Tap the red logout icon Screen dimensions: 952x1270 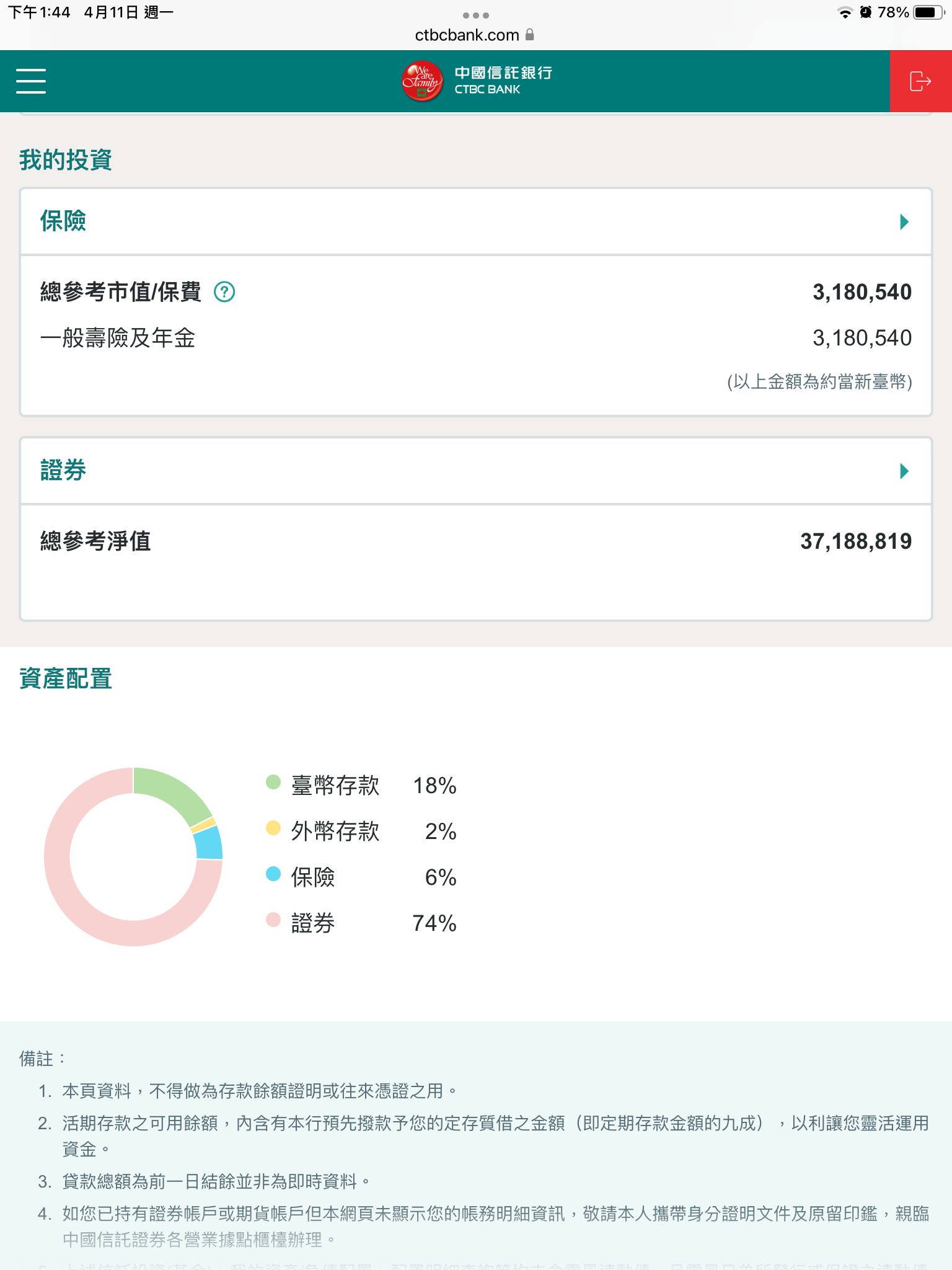920,81
